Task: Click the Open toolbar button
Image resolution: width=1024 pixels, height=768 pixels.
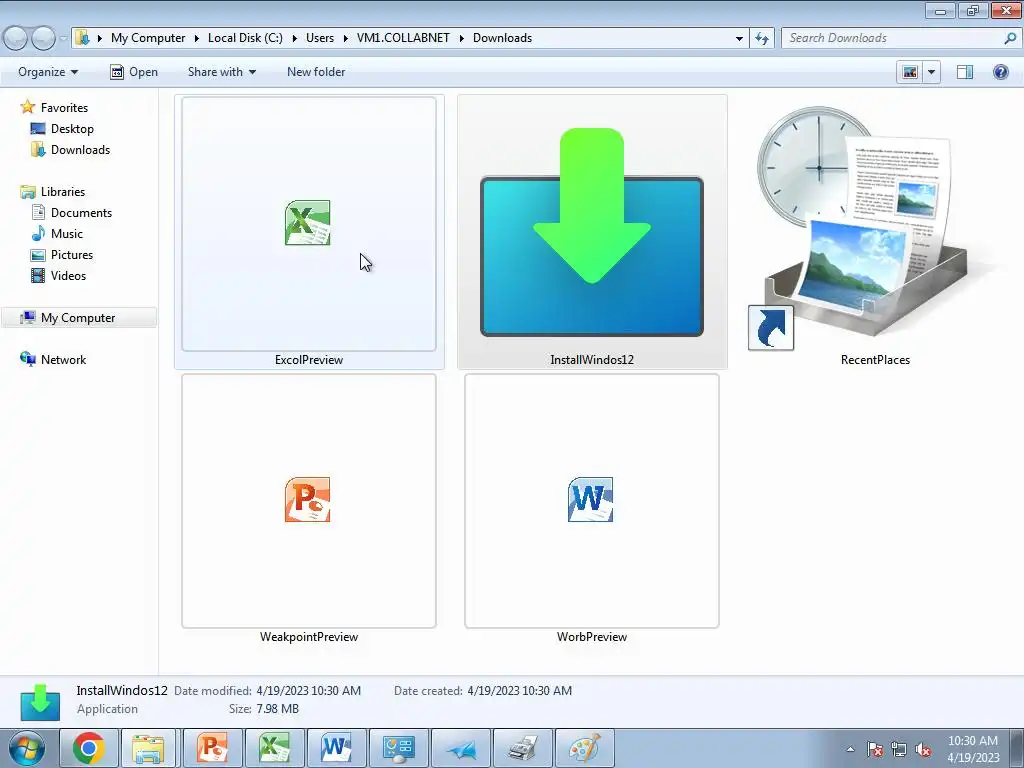Action: tap(134, 72)
